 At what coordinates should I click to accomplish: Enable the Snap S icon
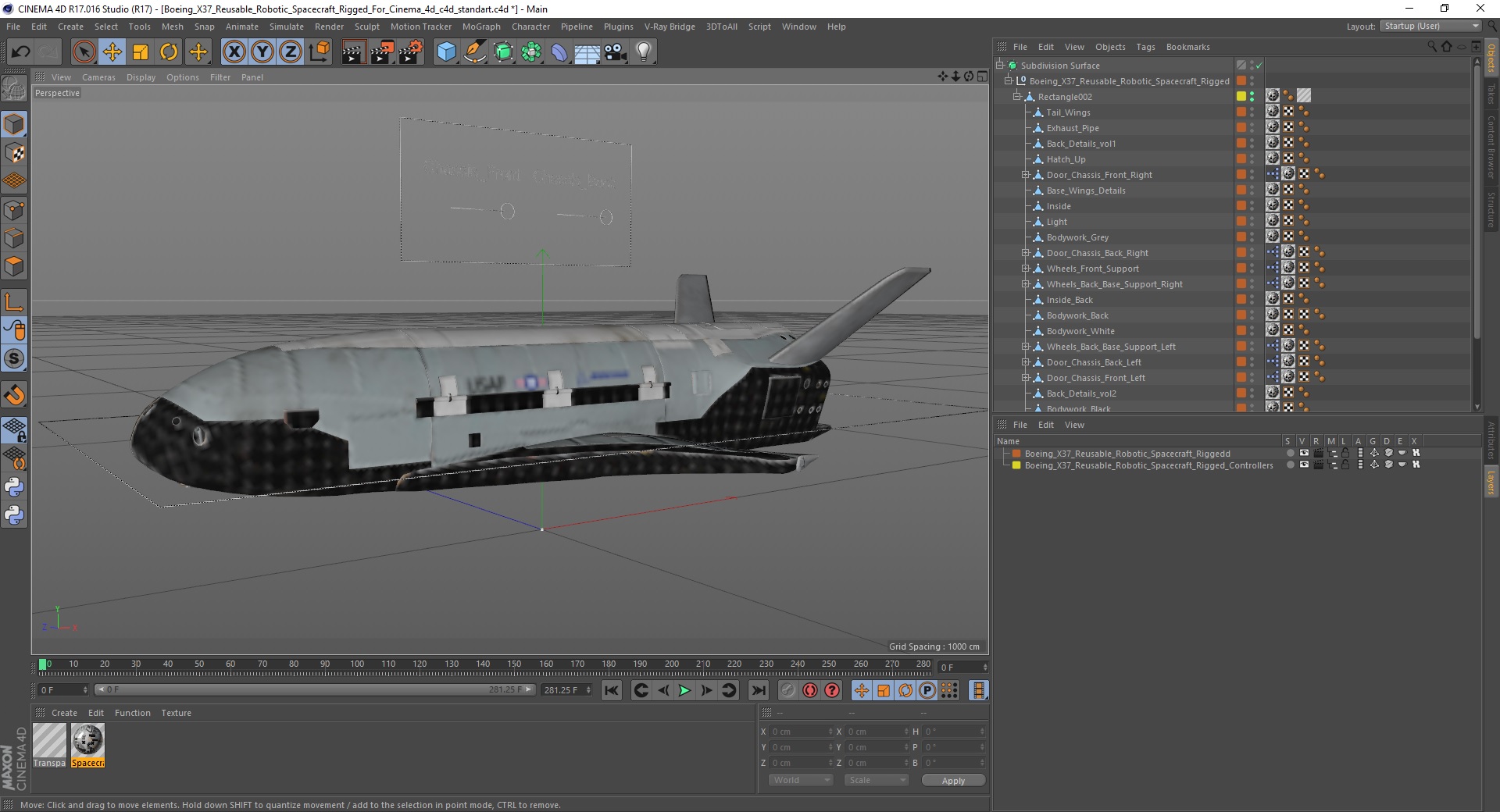(x=14, y=359)
